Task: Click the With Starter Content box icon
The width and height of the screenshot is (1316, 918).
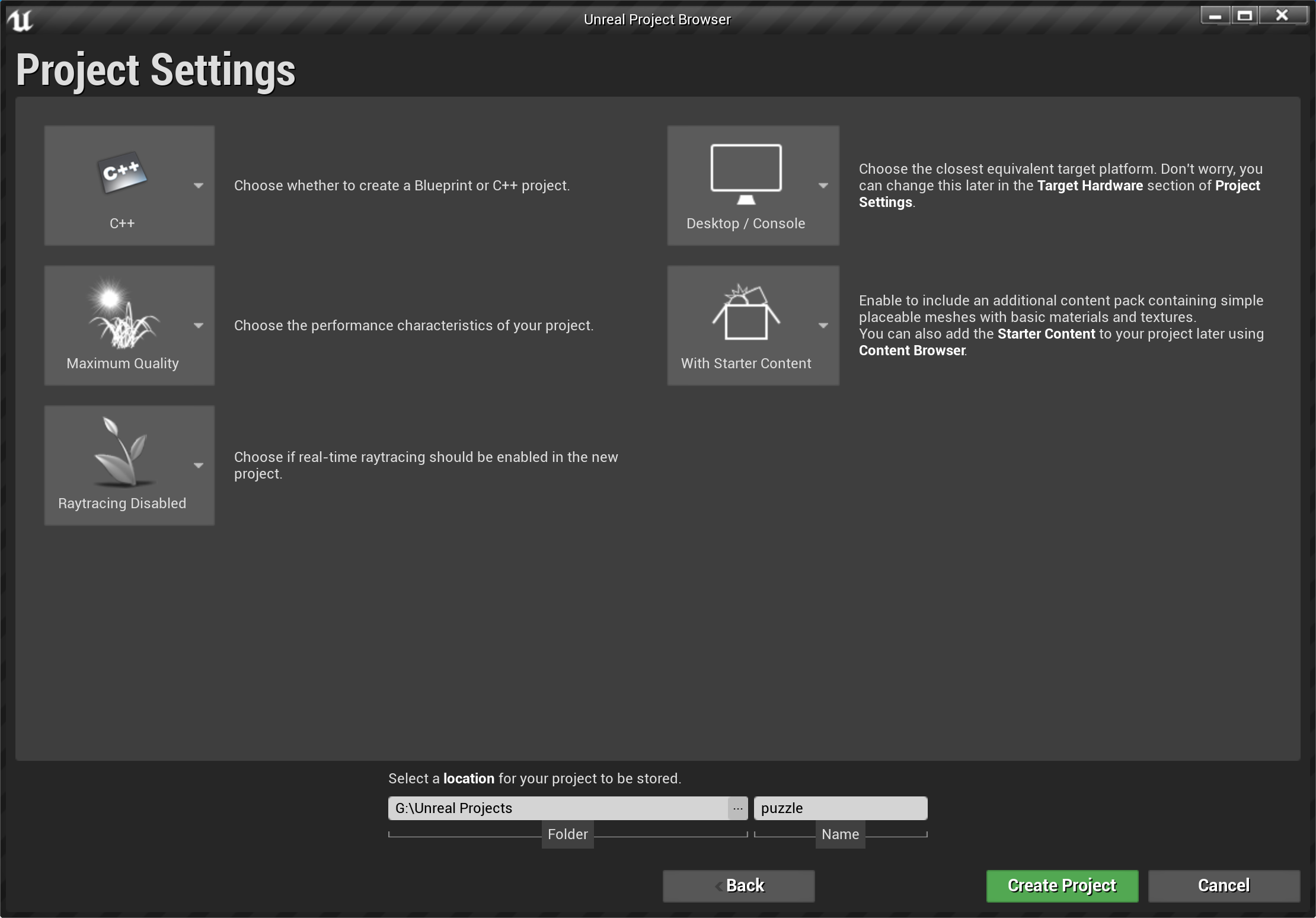Action: pyautogui.click(x=745, y=314)
